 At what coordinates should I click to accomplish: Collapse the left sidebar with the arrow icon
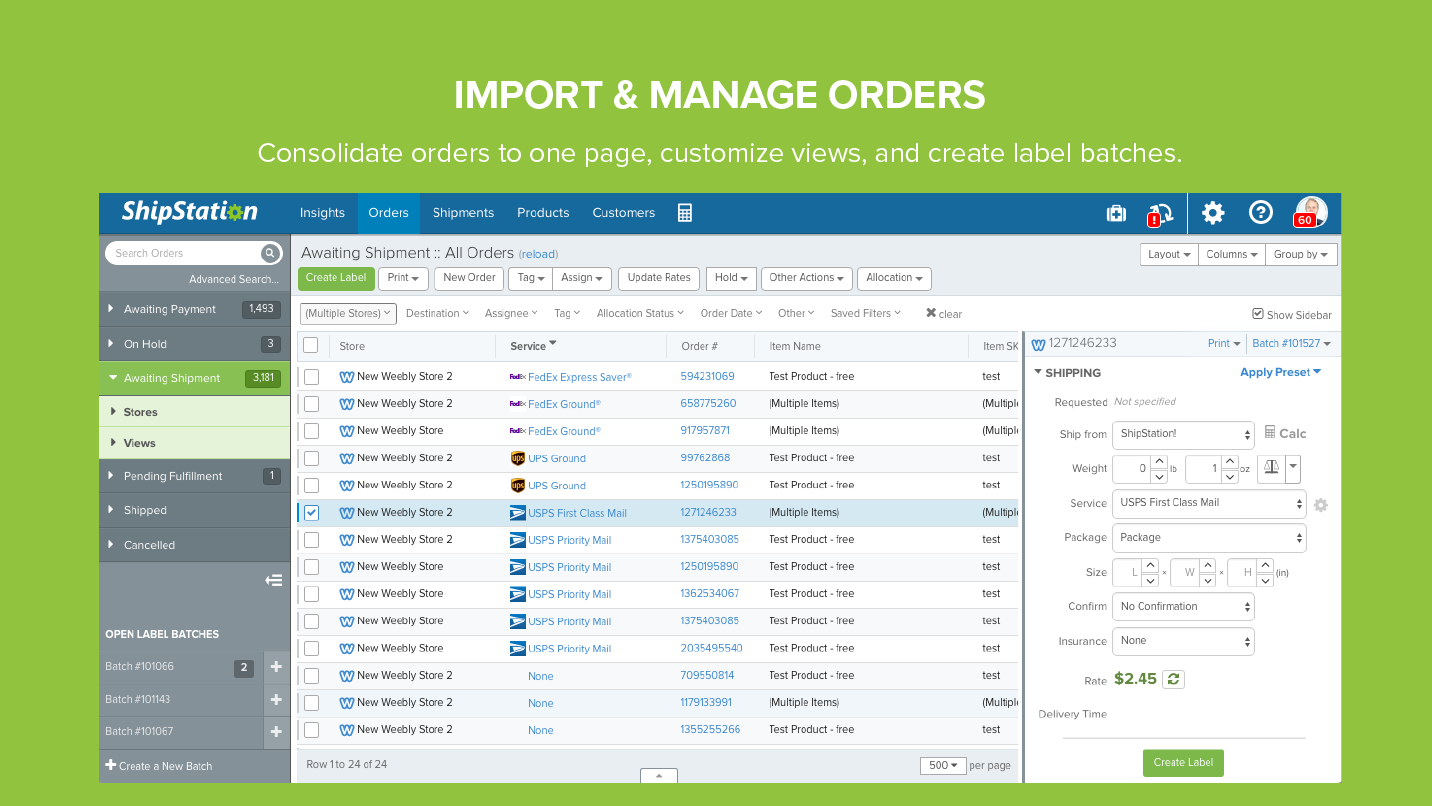click(273, 580)
